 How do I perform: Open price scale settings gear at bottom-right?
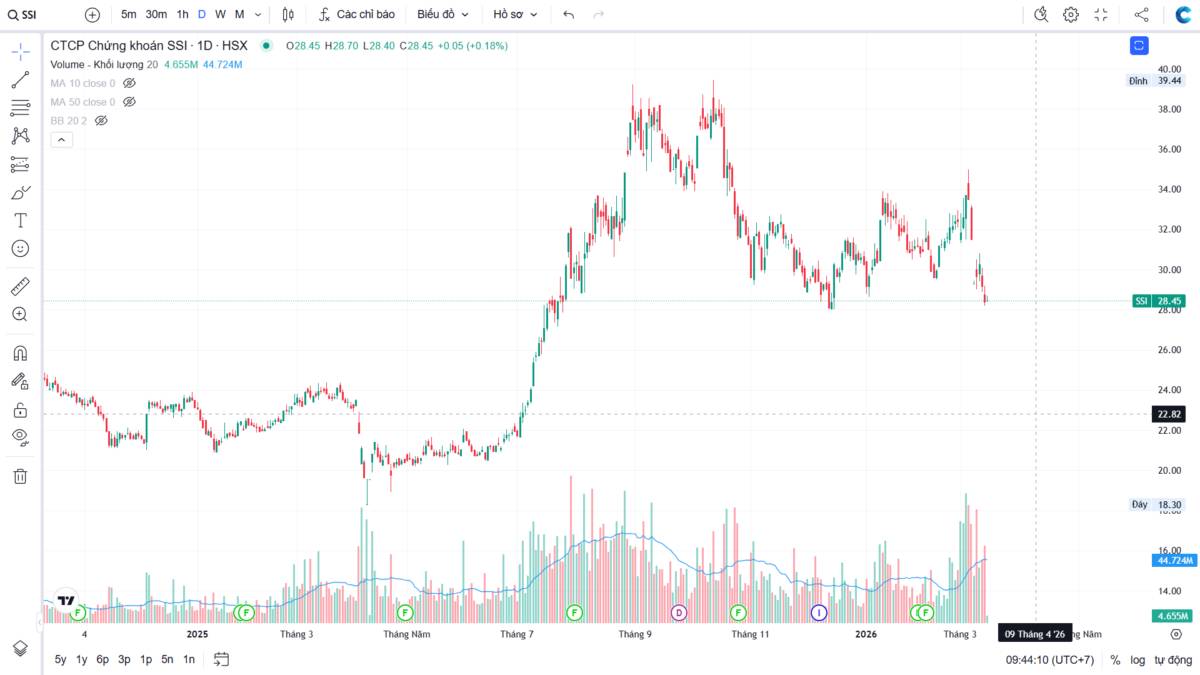(1177, 634)
